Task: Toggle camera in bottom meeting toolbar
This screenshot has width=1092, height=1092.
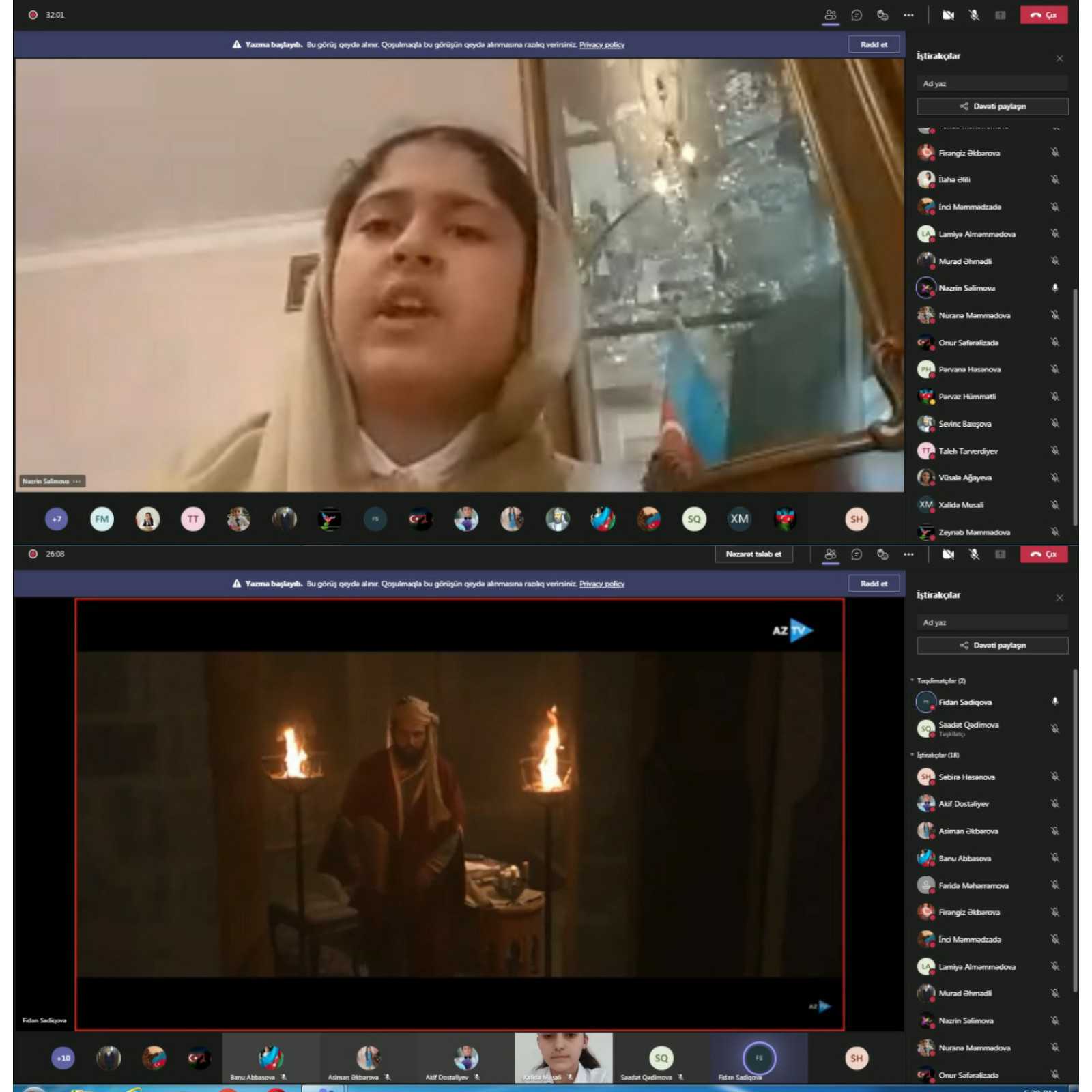Action: pos(948,554)
